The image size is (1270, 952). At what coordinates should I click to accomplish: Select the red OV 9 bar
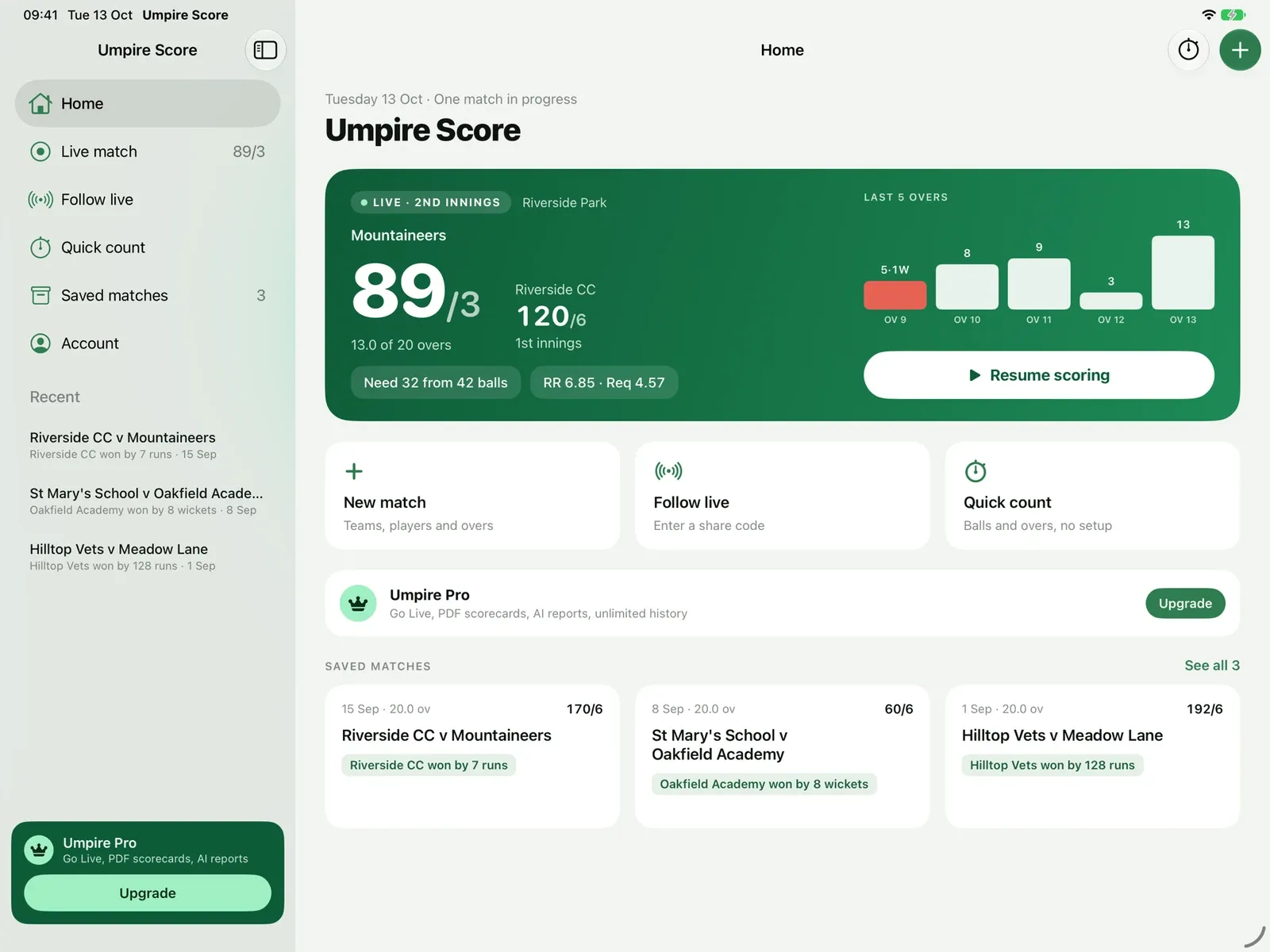click(x=895, y=295)
